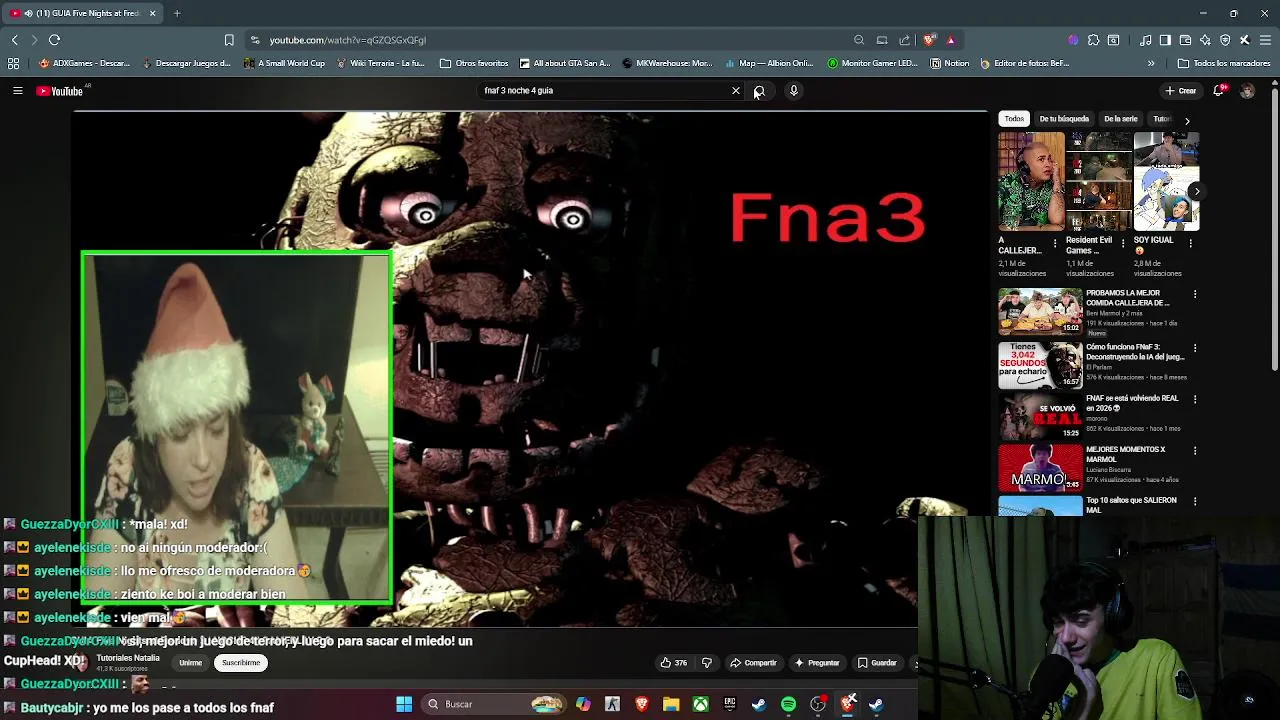The height and width of the screenshot is (720, 1280).
Task: Open the Brave Wallet icon
Action: tap(1185, 40)
